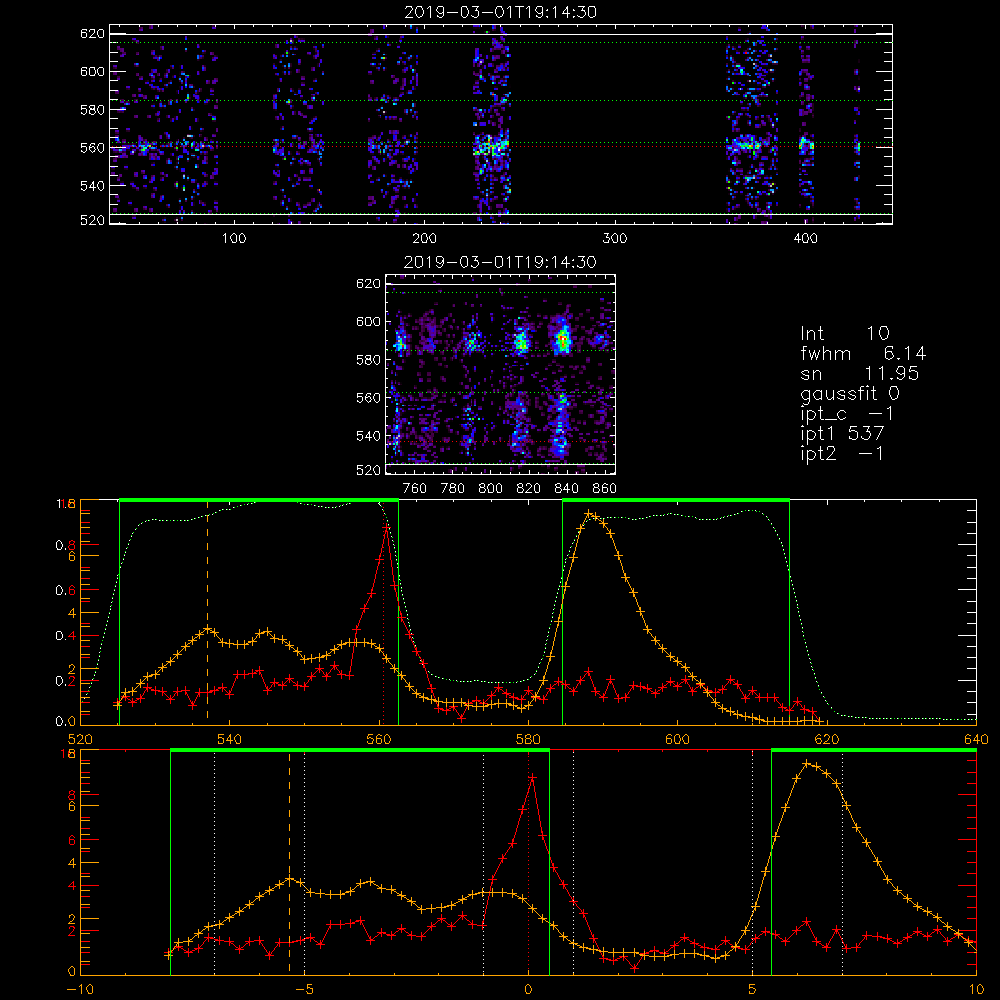This screenshot has width=1000, height=1000.
Task: Select the 'Int 10' readout text
Action: point(844,333)
